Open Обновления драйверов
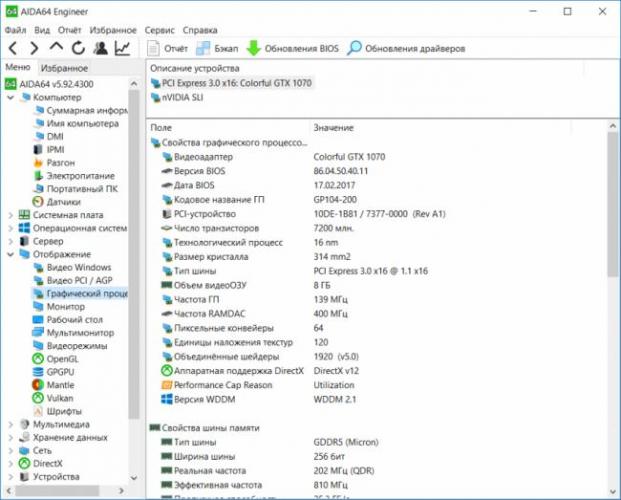Screen dimensions: 621x500 click(x=406, y=48)
